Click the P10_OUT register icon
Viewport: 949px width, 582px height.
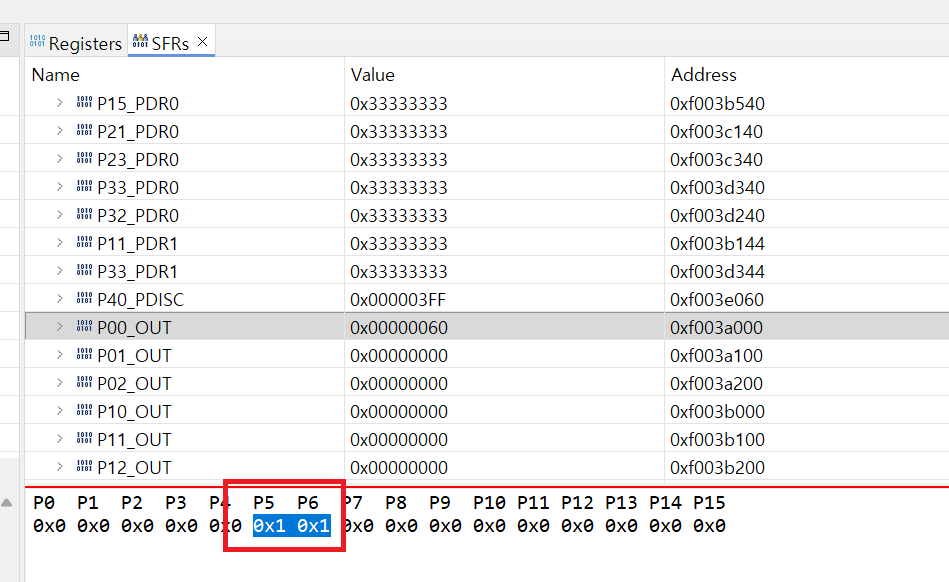pos(84,411)
